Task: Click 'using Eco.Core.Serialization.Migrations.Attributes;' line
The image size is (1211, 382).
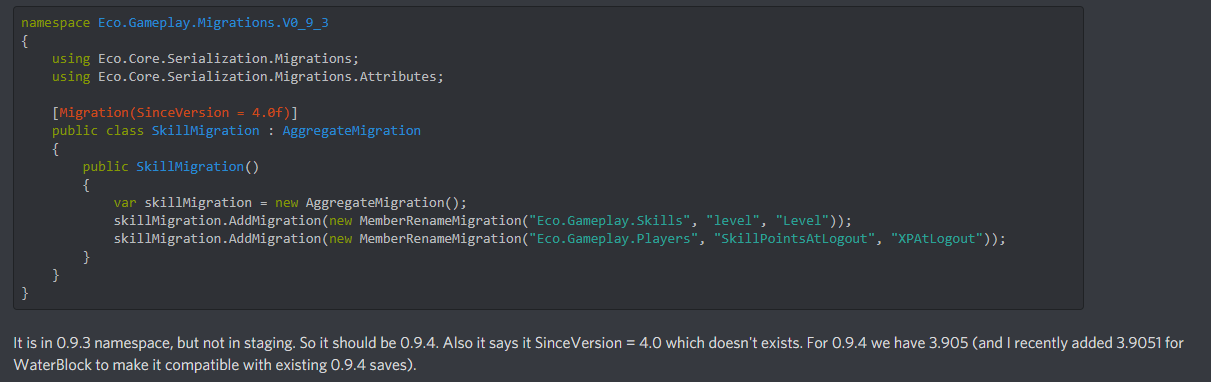Action: [x=247, y=76]
